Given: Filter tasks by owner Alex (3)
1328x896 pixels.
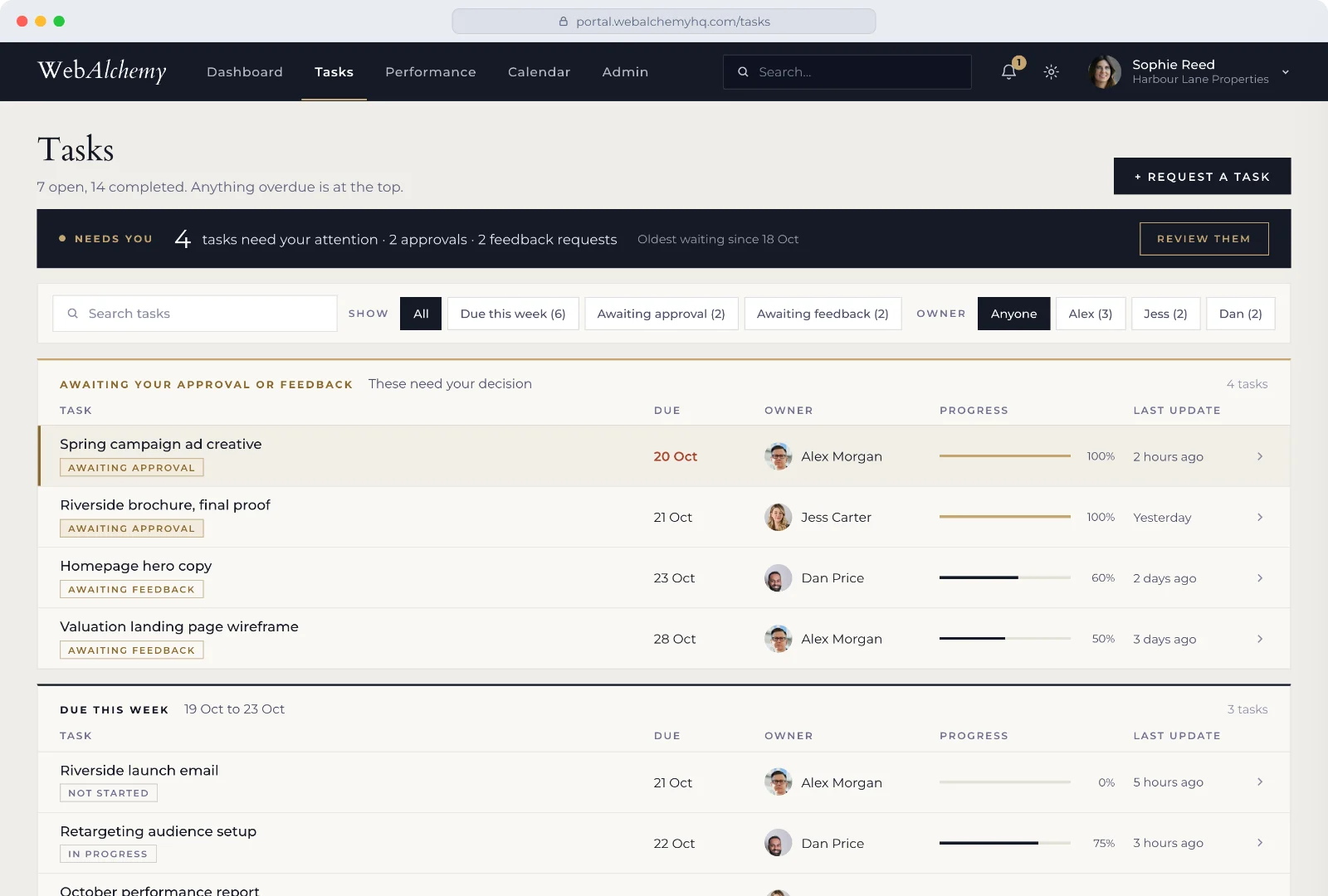Looking at the screenshot, I should point(1091,314).
